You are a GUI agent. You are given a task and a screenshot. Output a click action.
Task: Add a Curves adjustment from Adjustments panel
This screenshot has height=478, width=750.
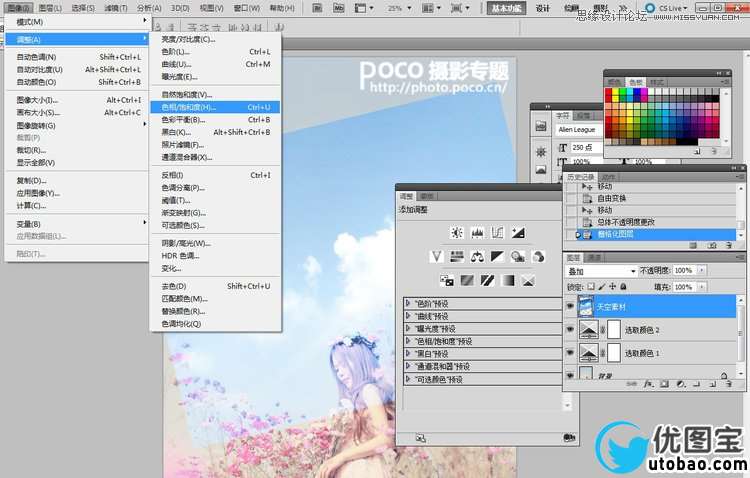[x=497, y=233]
